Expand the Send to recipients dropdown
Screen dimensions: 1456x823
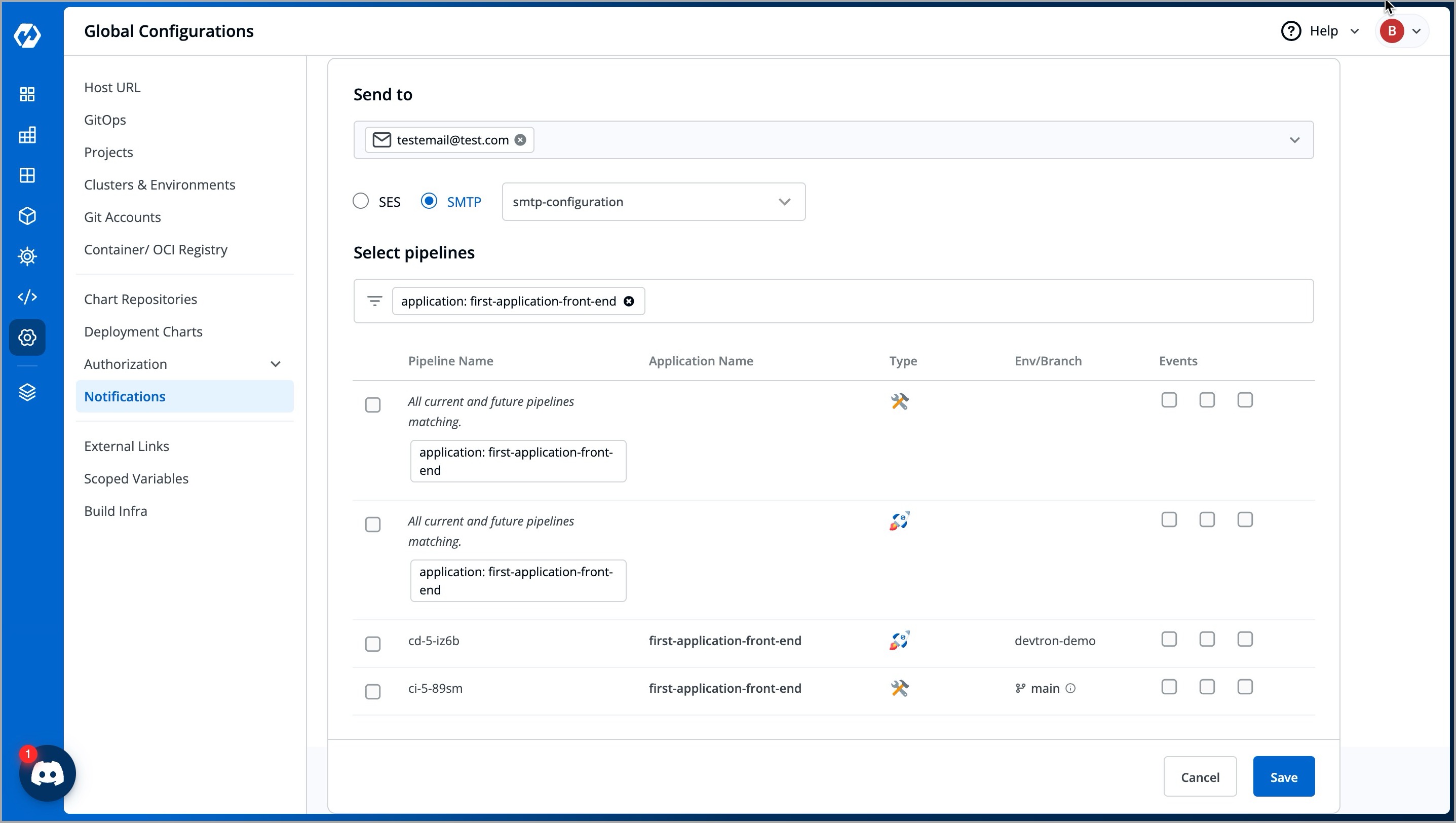1295,140
